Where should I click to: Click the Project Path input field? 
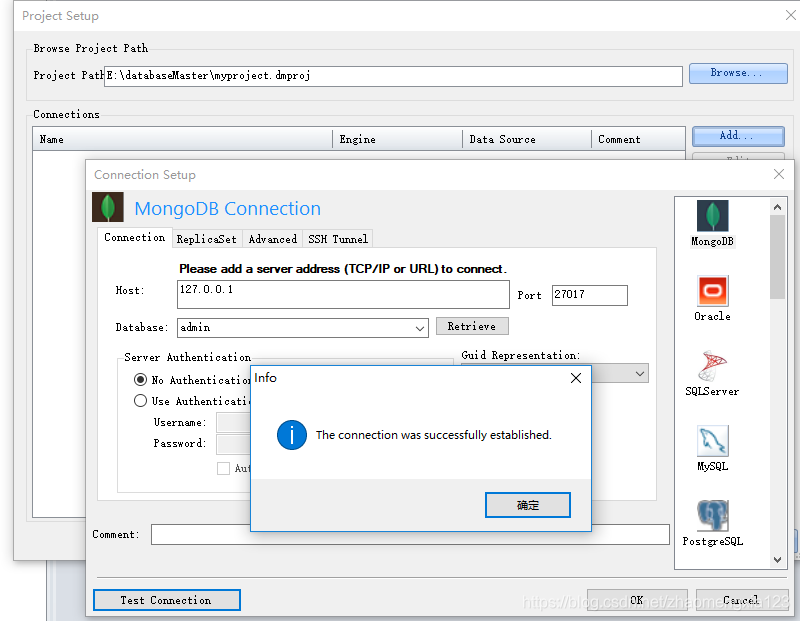pyautogui.click(x=393, y=76)
